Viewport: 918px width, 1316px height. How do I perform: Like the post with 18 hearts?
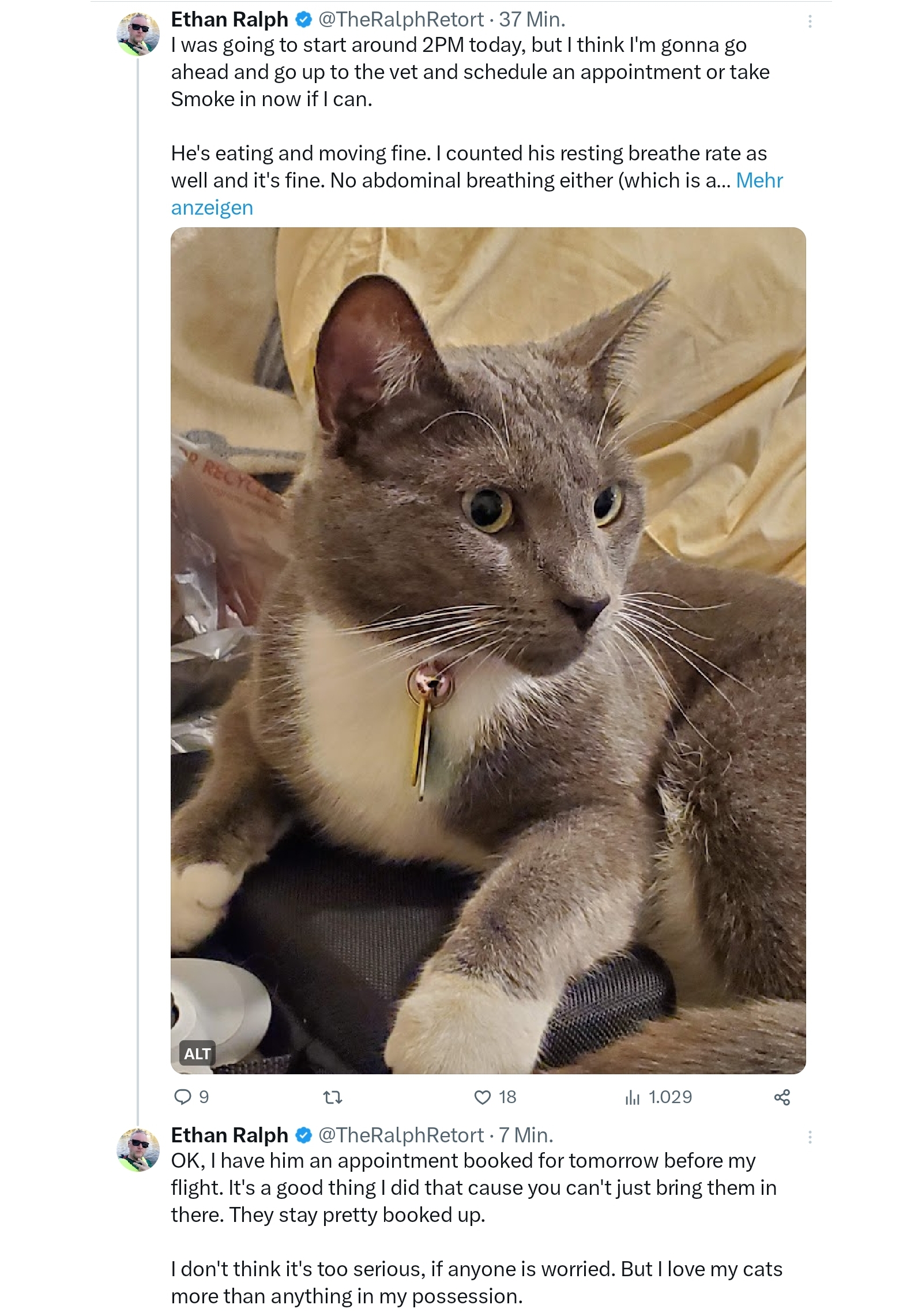pyautogui.click(x=494, y=1097)
